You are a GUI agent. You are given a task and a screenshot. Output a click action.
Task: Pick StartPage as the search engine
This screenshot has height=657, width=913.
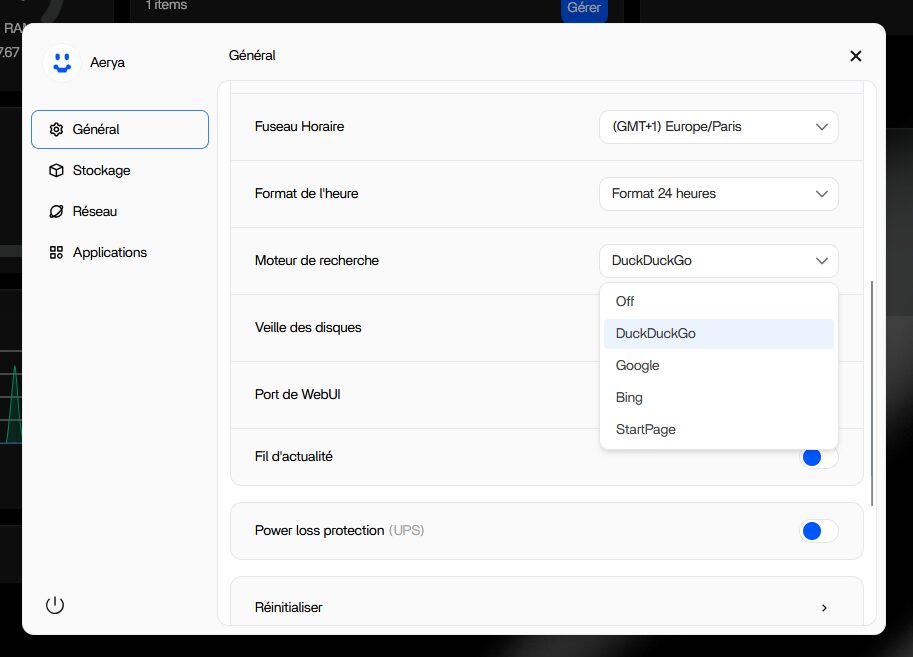tap(646, 429)
